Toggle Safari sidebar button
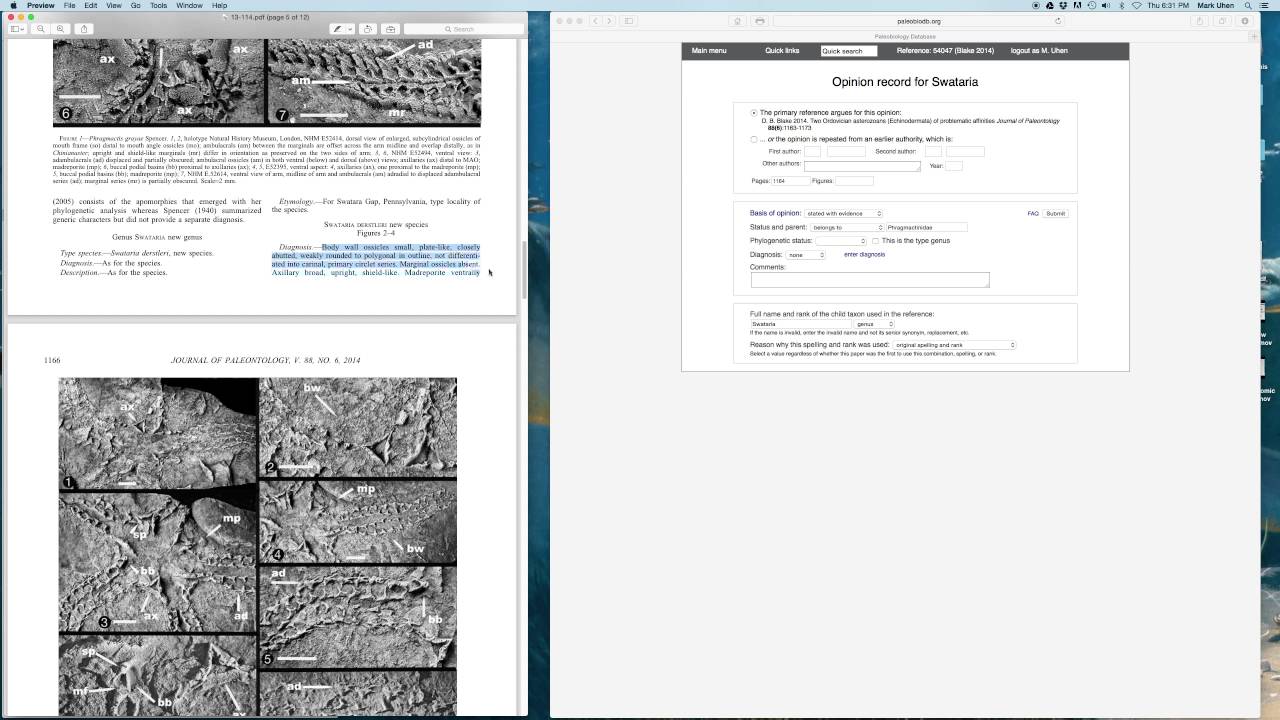 click(628, 21)
